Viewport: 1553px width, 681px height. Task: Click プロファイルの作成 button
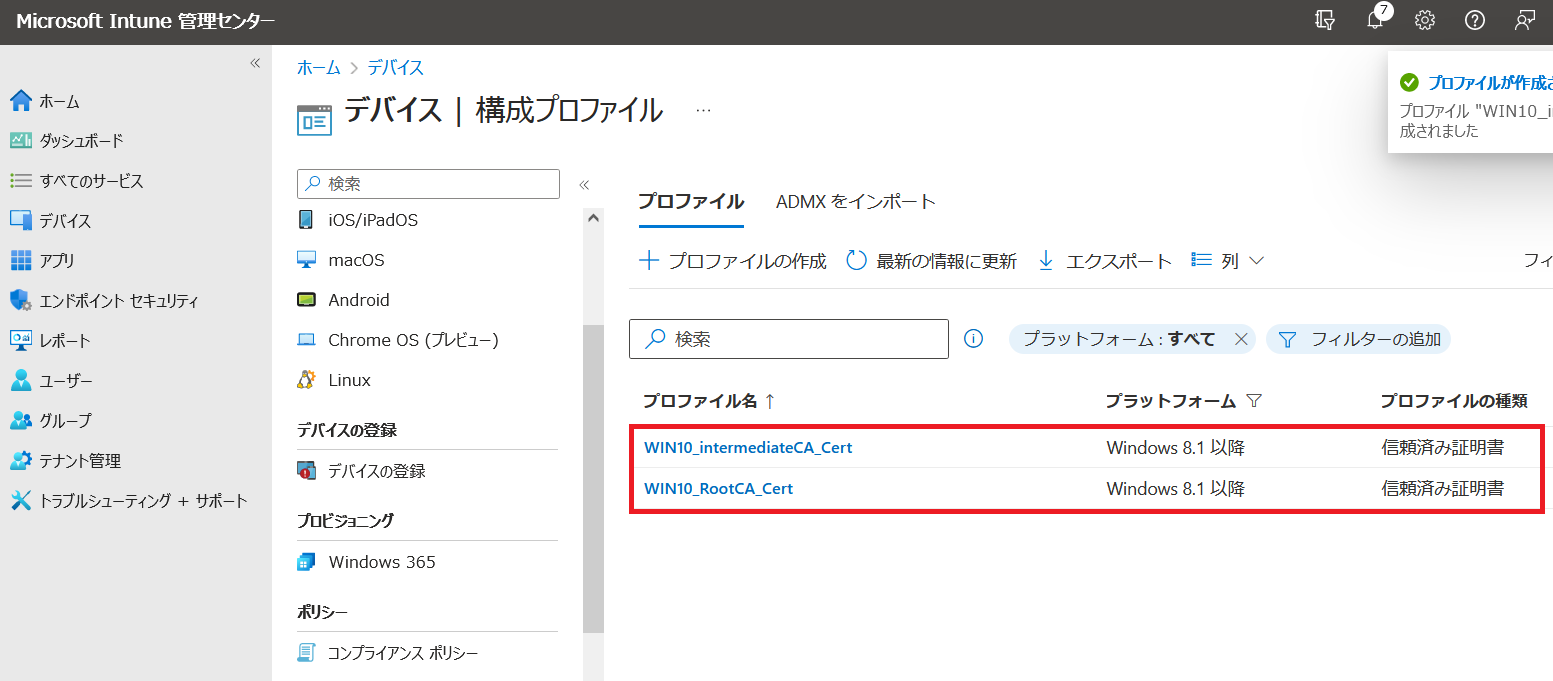tap(733, 261)
